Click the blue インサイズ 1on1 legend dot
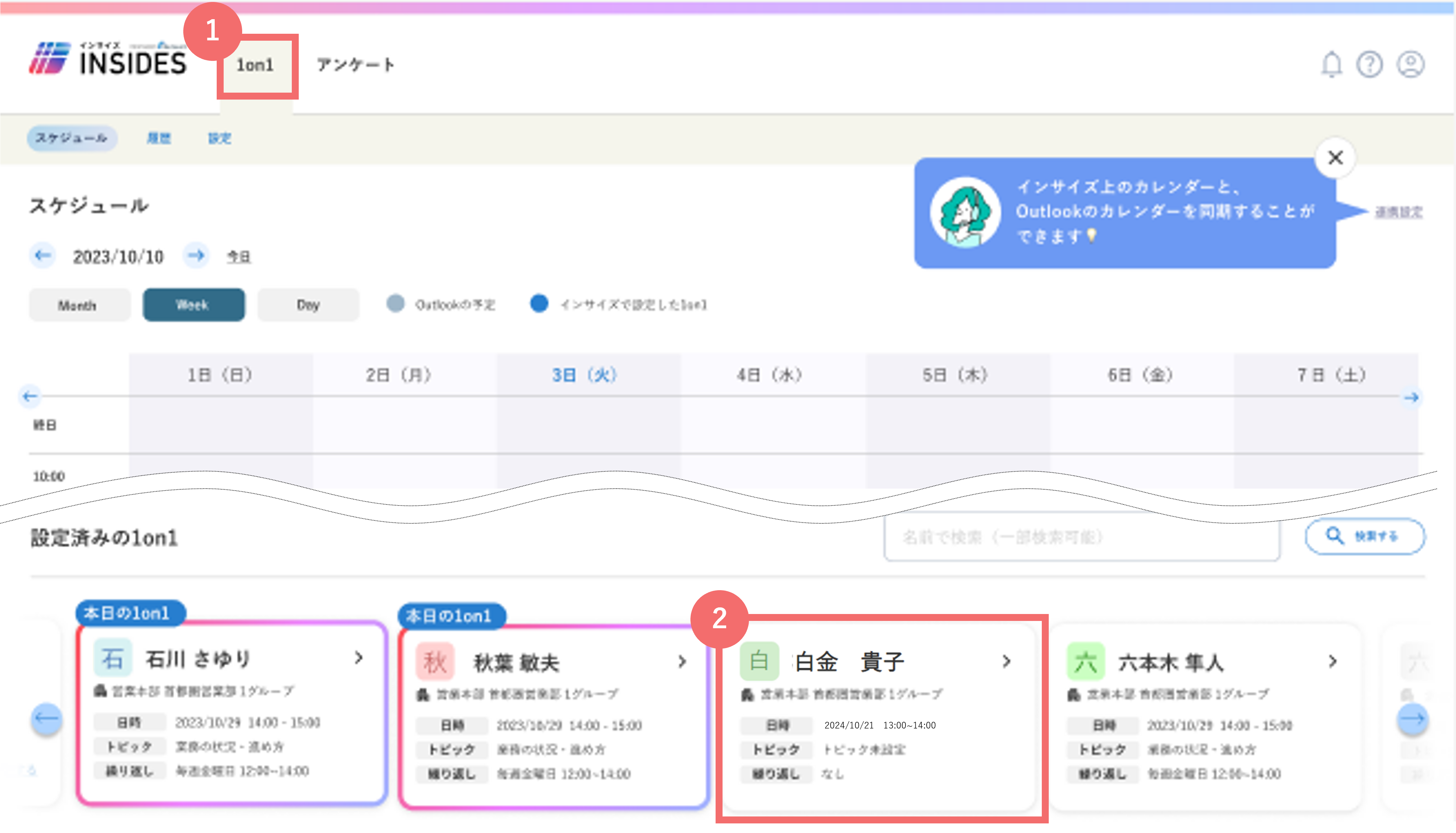1456x833 pixels. point(539,304)
